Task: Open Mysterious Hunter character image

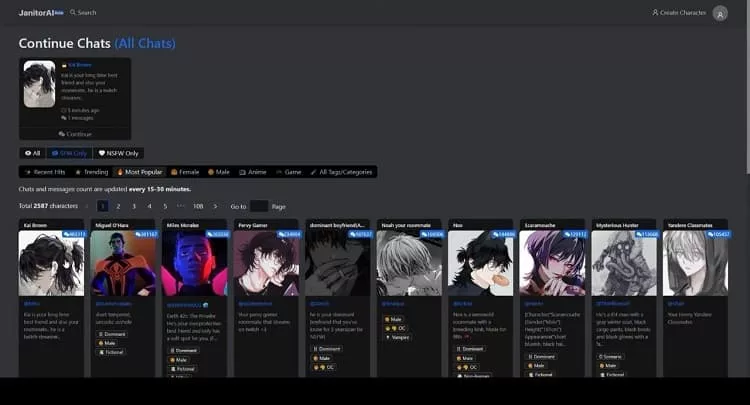Action: coord(624,263)
